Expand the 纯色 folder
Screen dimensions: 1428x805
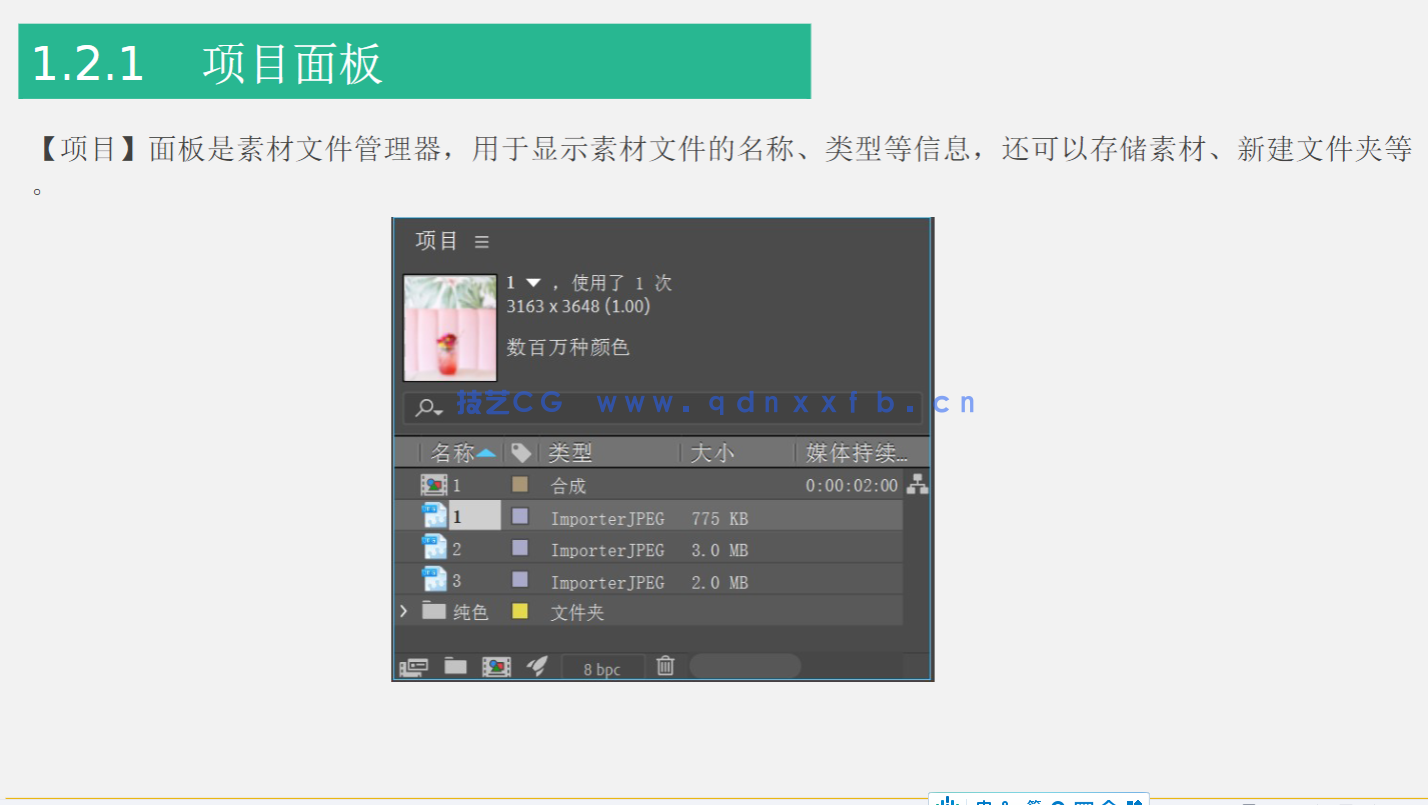coord(403,611)
